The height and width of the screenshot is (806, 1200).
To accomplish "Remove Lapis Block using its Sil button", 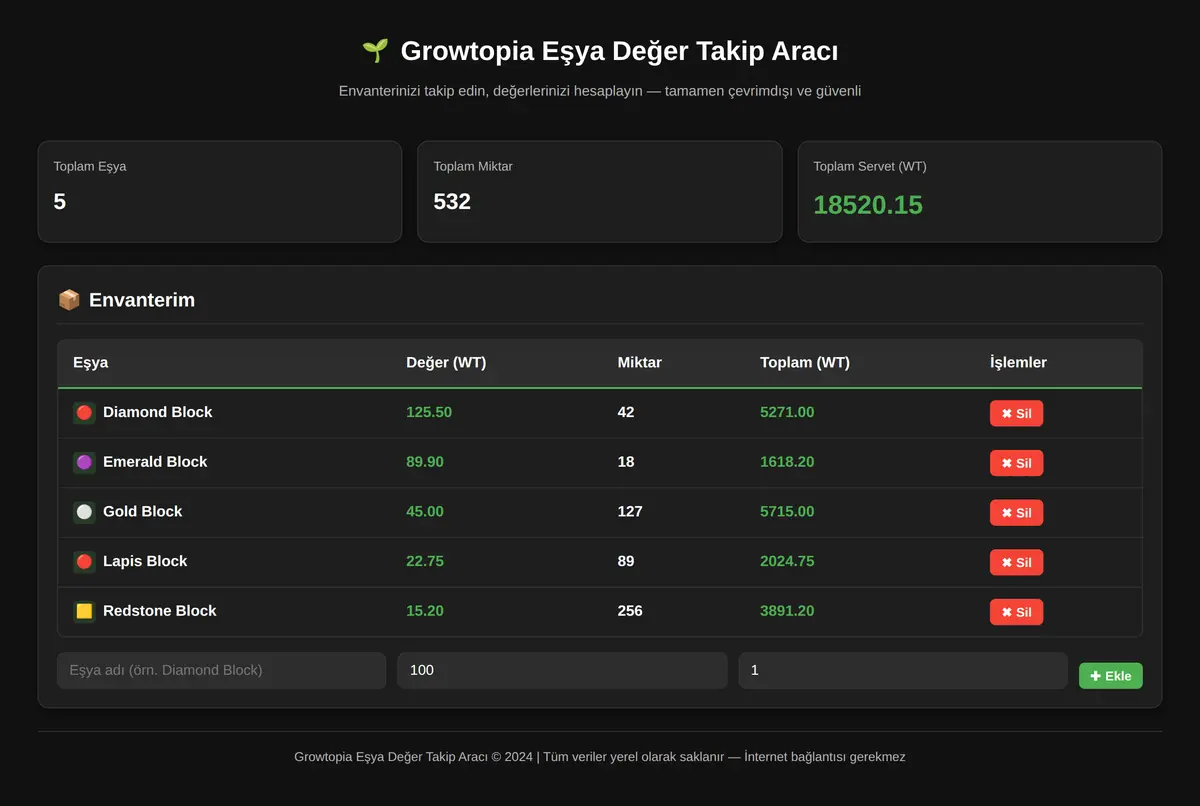I will click(1016, 562).
